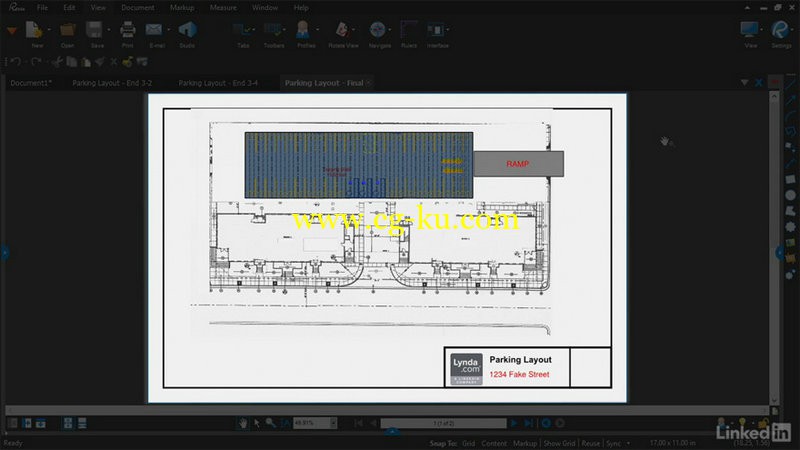The width and height of the screenshot is (800, 450).
Task: Expand the New button dropdown arrow
Action: tap(49, 30)
